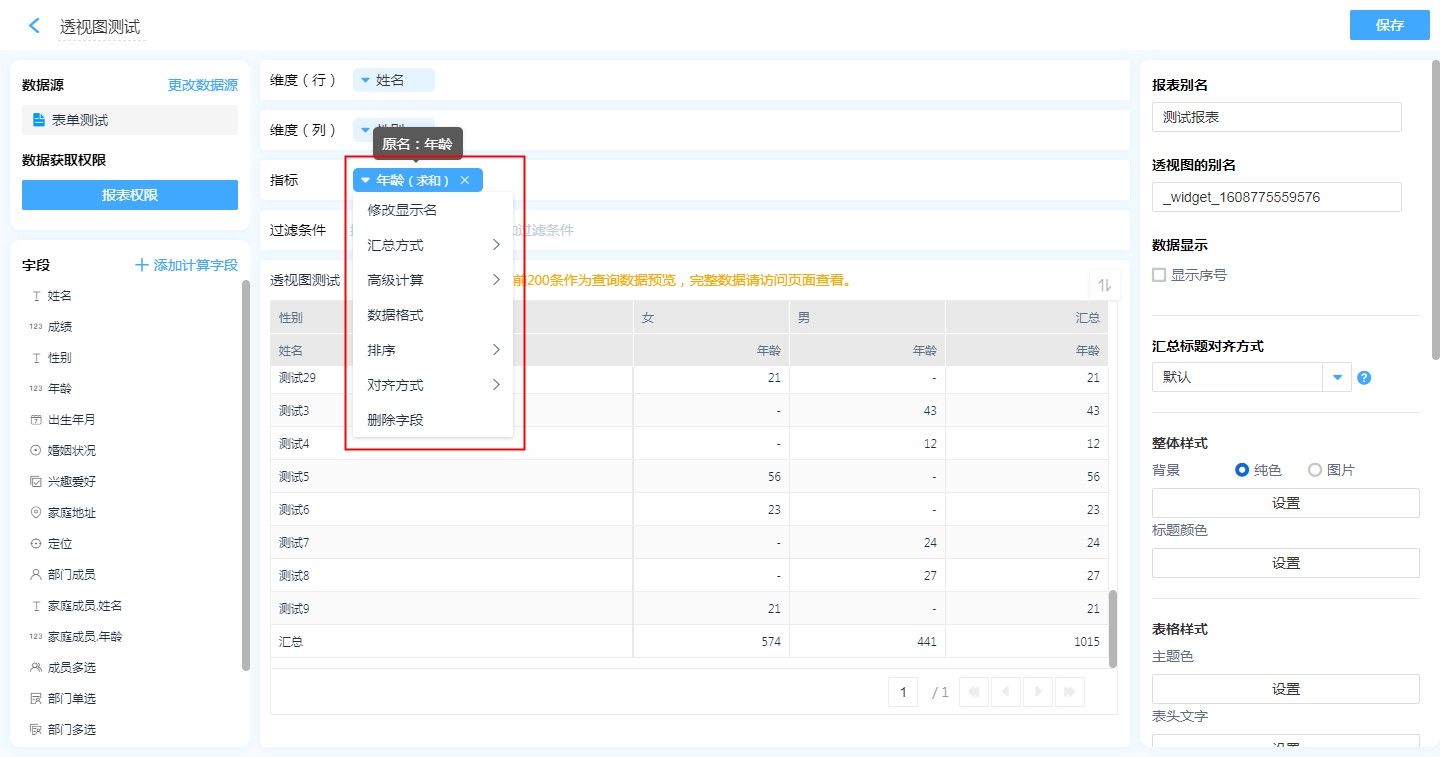The width and height of the screenshot is (1440, 757).
Task: Click the 表单测试 data source document icon
Action: pyautogui.click(x=39, y=120)
